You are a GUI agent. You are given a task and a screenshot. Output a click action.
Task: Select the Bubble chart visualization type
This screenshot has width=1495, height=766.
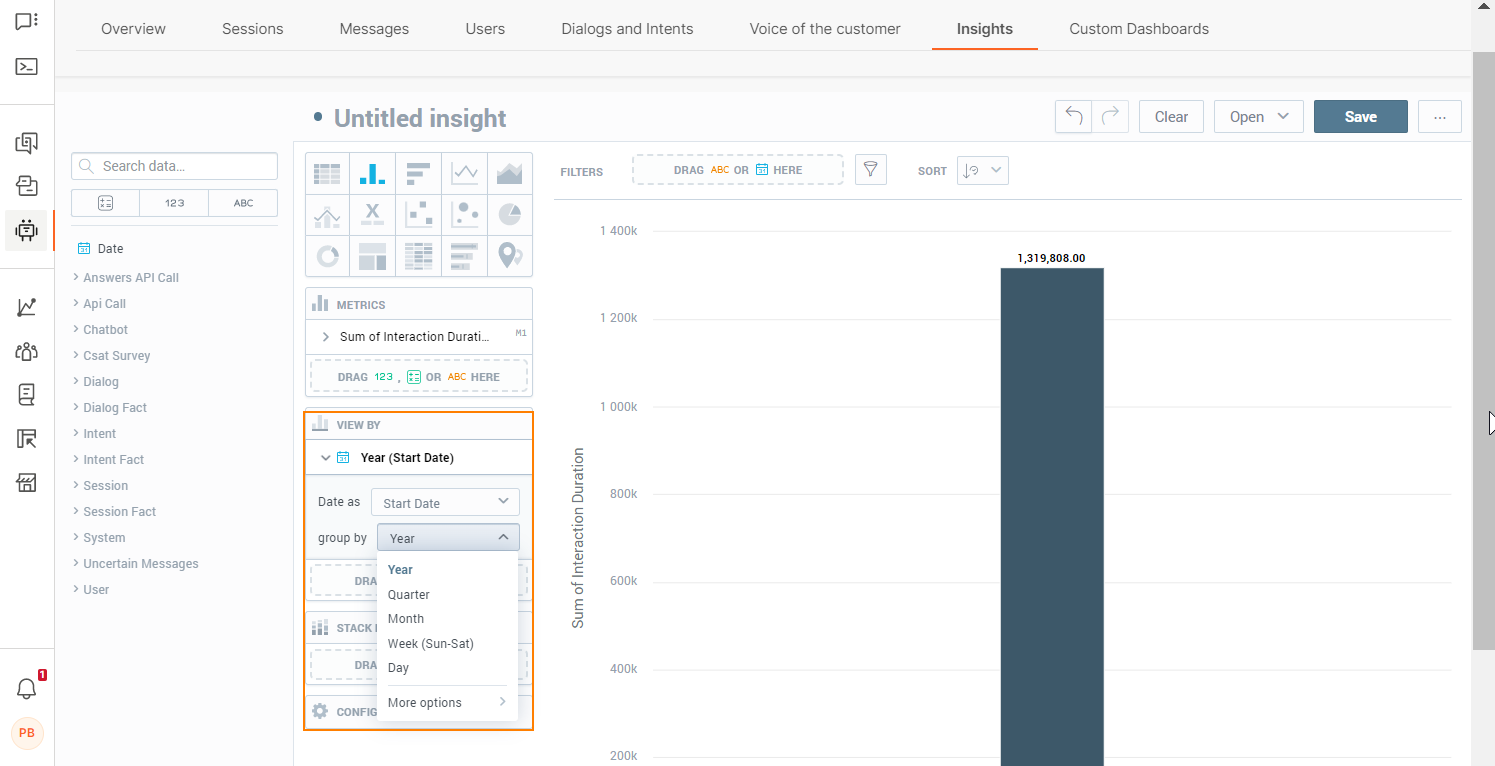(x=464, y=214)
